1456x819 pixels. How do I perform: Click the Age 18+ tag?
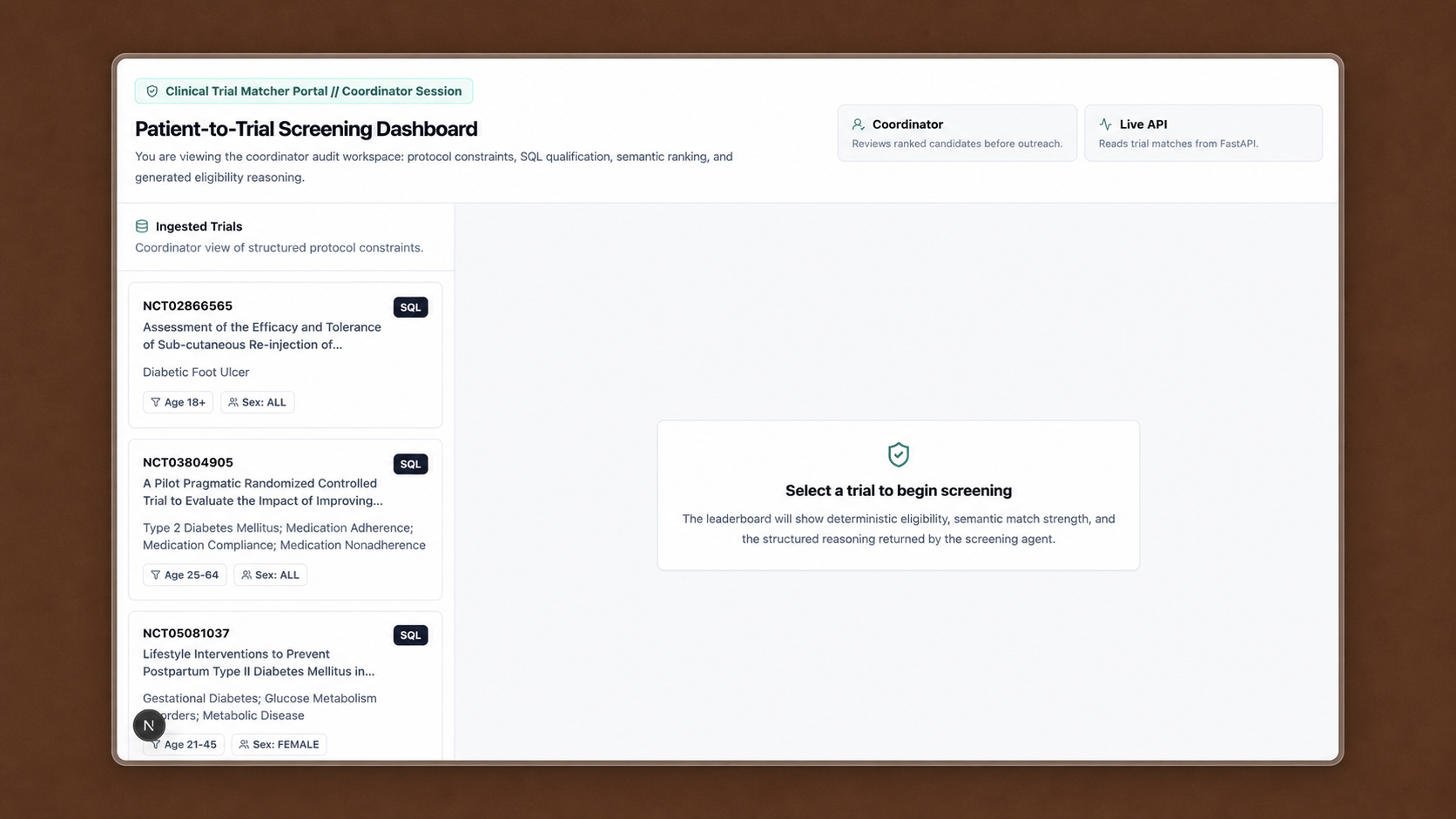pos(178,402)
